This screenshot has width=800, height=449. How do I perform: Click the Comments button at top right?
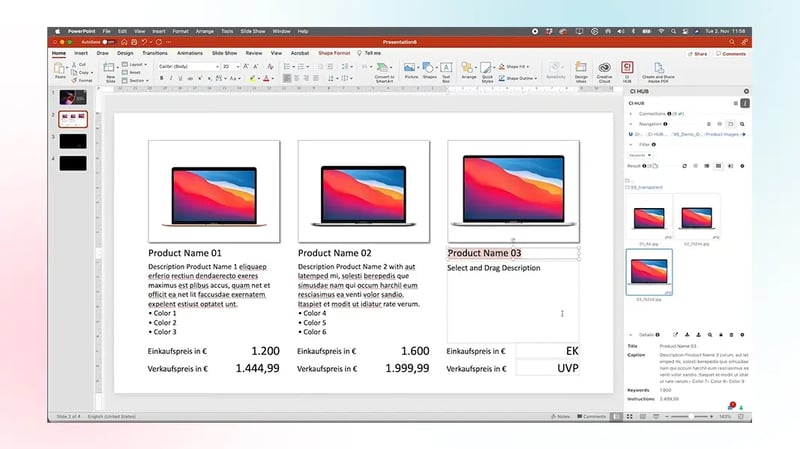pyautogui.click(x=730, y=54)
